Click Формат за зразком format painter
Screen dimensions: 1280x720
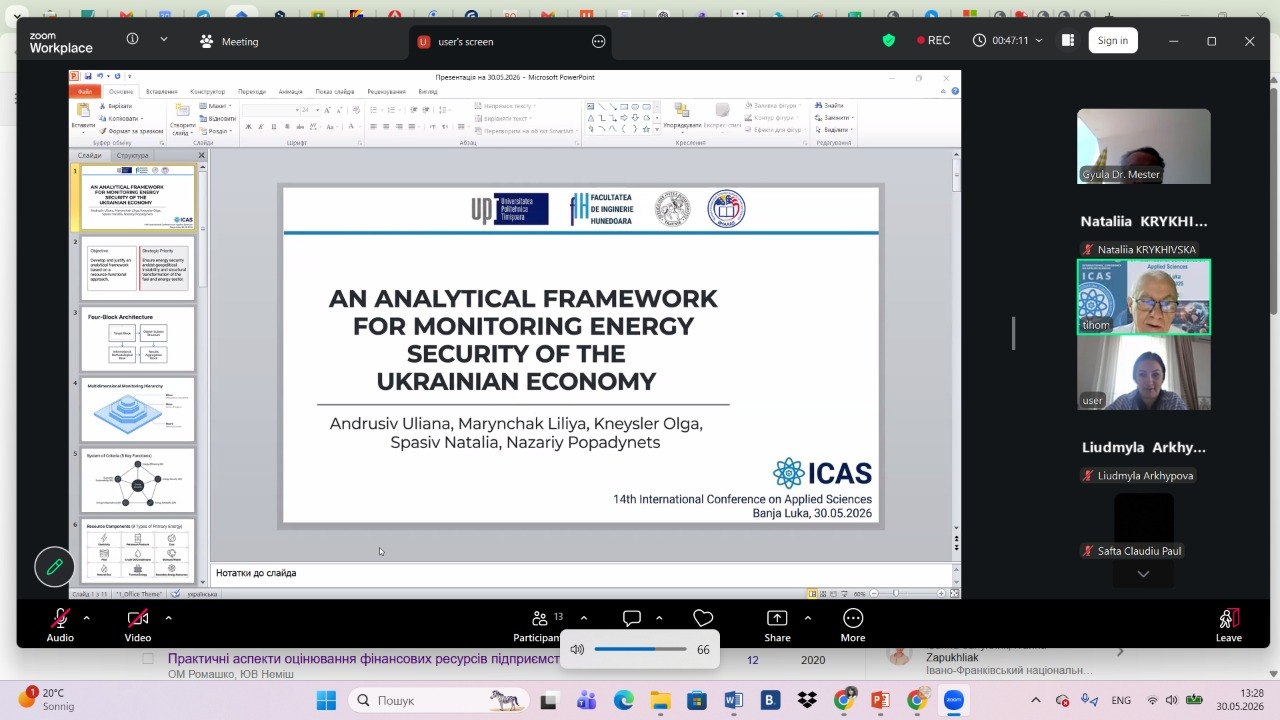click(x=131, y=131)
